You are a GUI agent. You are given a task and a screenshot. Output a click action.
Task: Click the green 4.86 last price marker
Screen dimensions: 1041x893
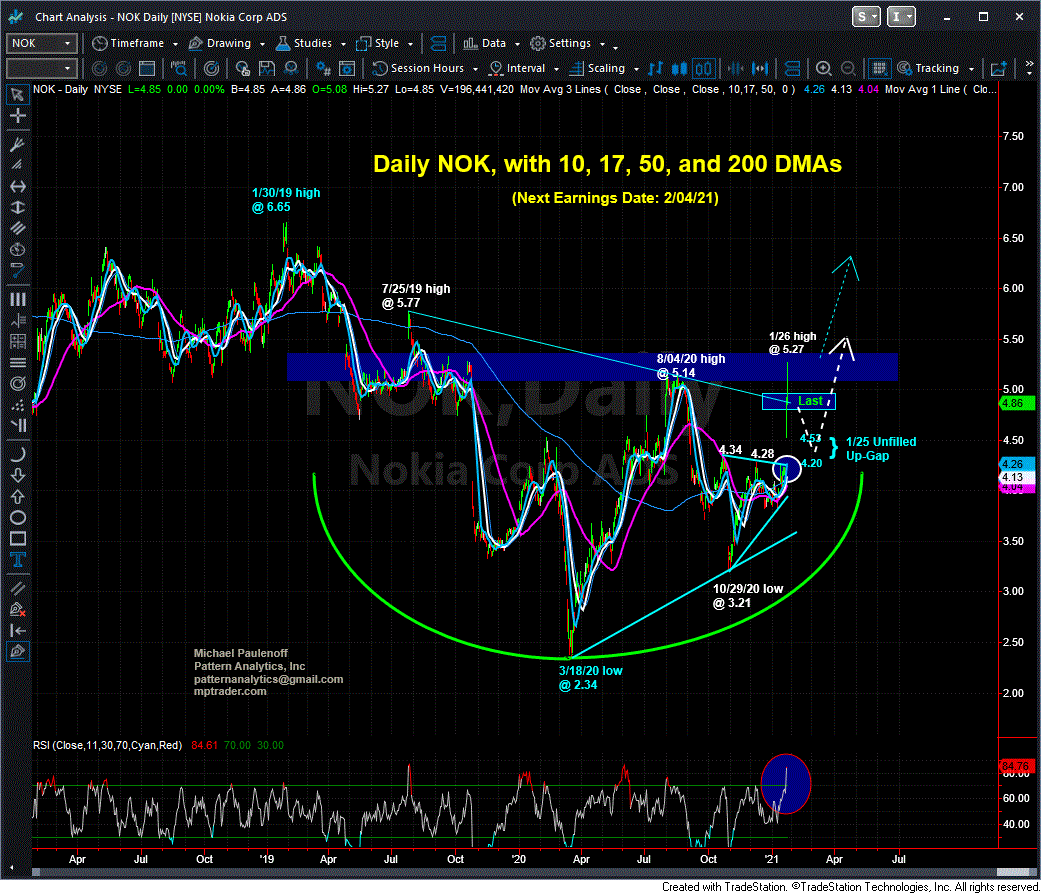click(1016, 403)
